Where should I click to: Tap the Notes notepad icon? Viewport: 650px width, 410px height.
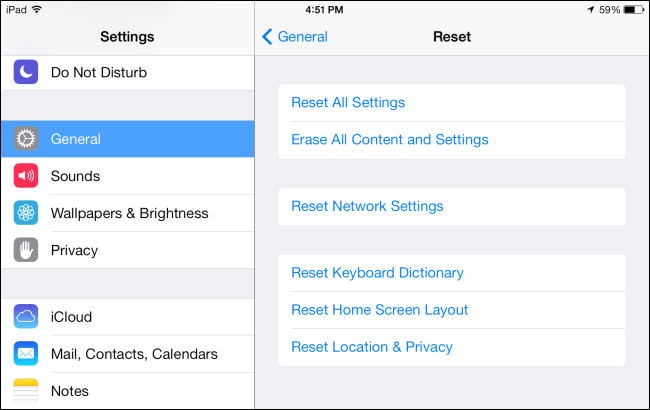[26, 390]
